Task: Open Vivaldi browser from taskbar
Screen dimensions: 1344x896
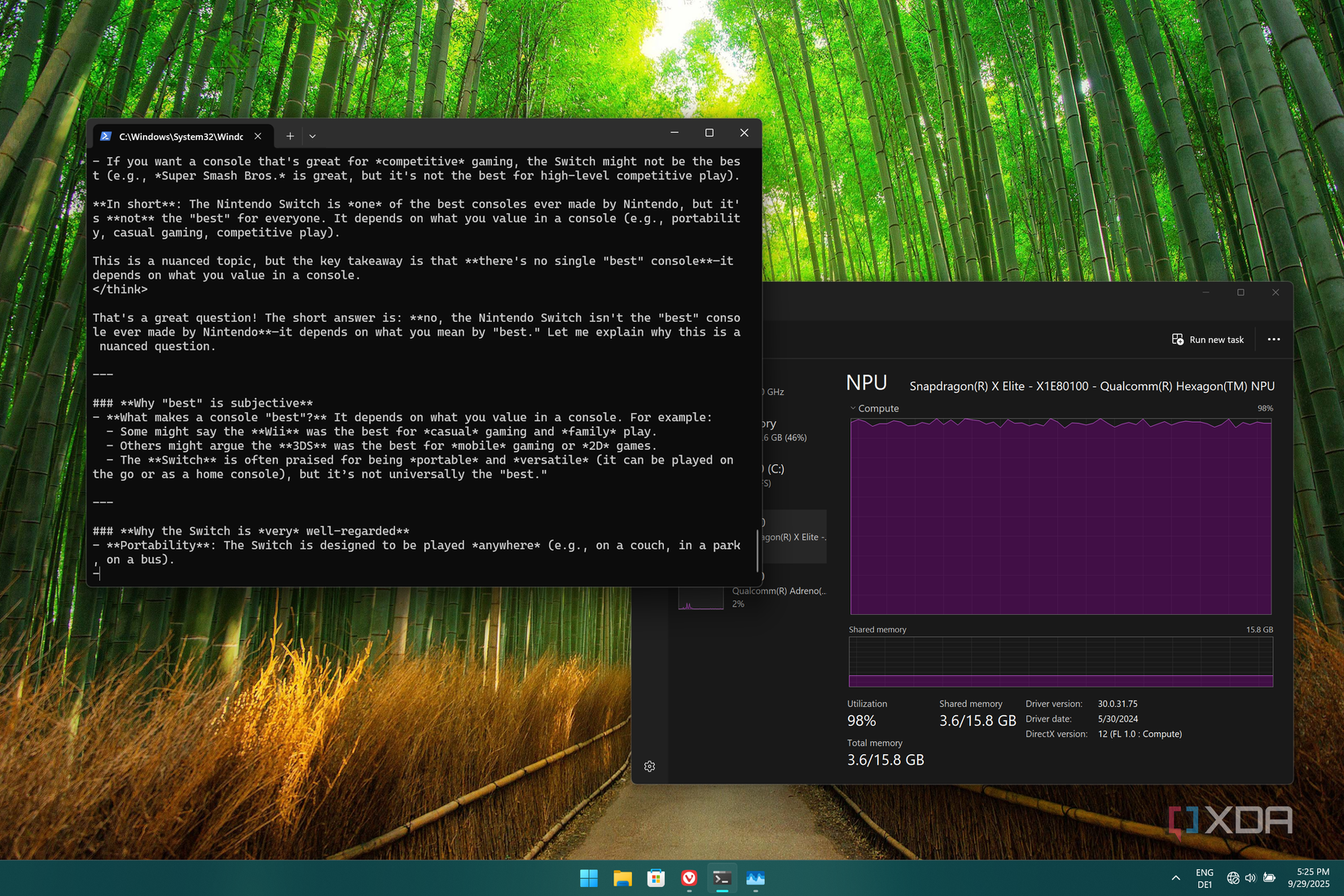Action: 689,878
